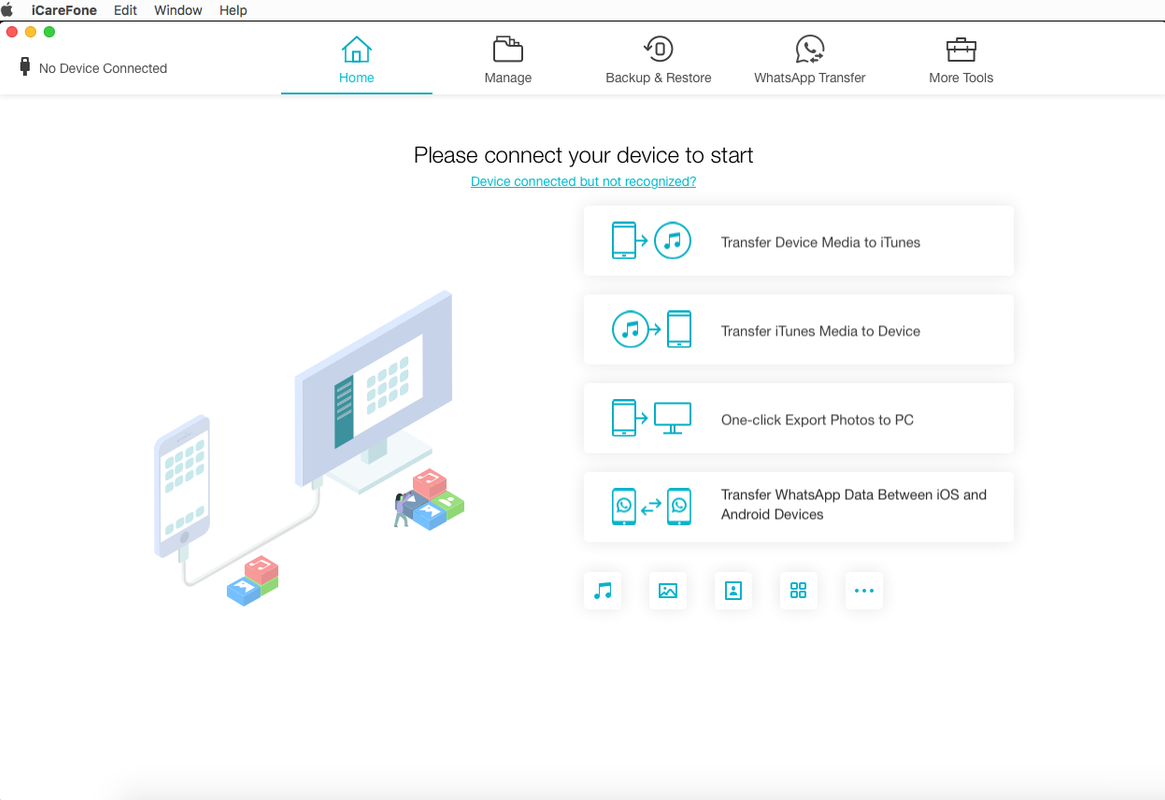This screenshot has height=800, width=1165.
Task: Click the phone and computer illustration
Action: [309, 449]
